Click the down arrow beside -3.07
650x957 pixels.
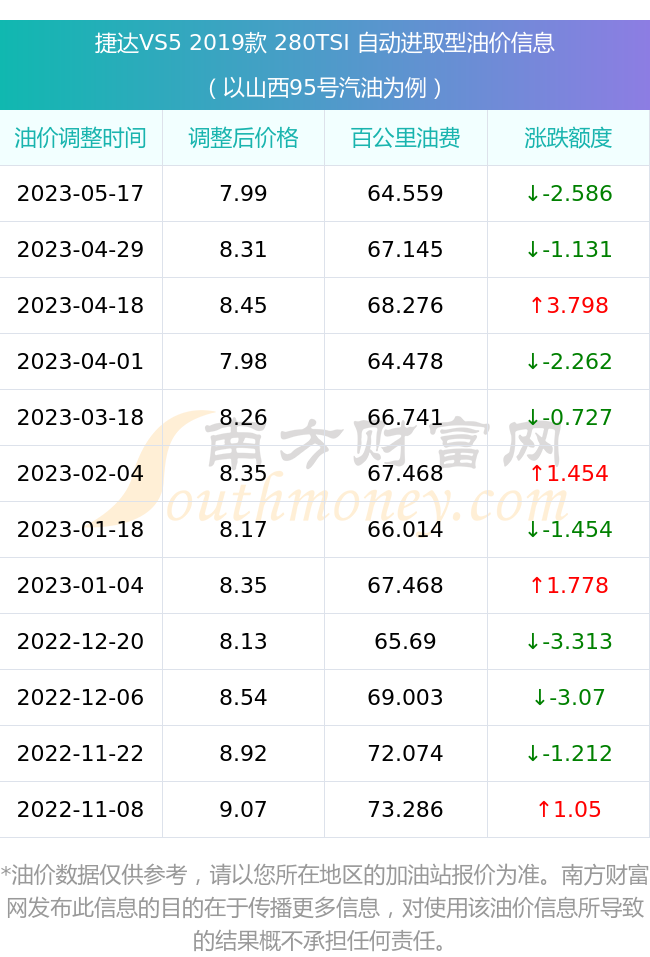click(540, 697)
